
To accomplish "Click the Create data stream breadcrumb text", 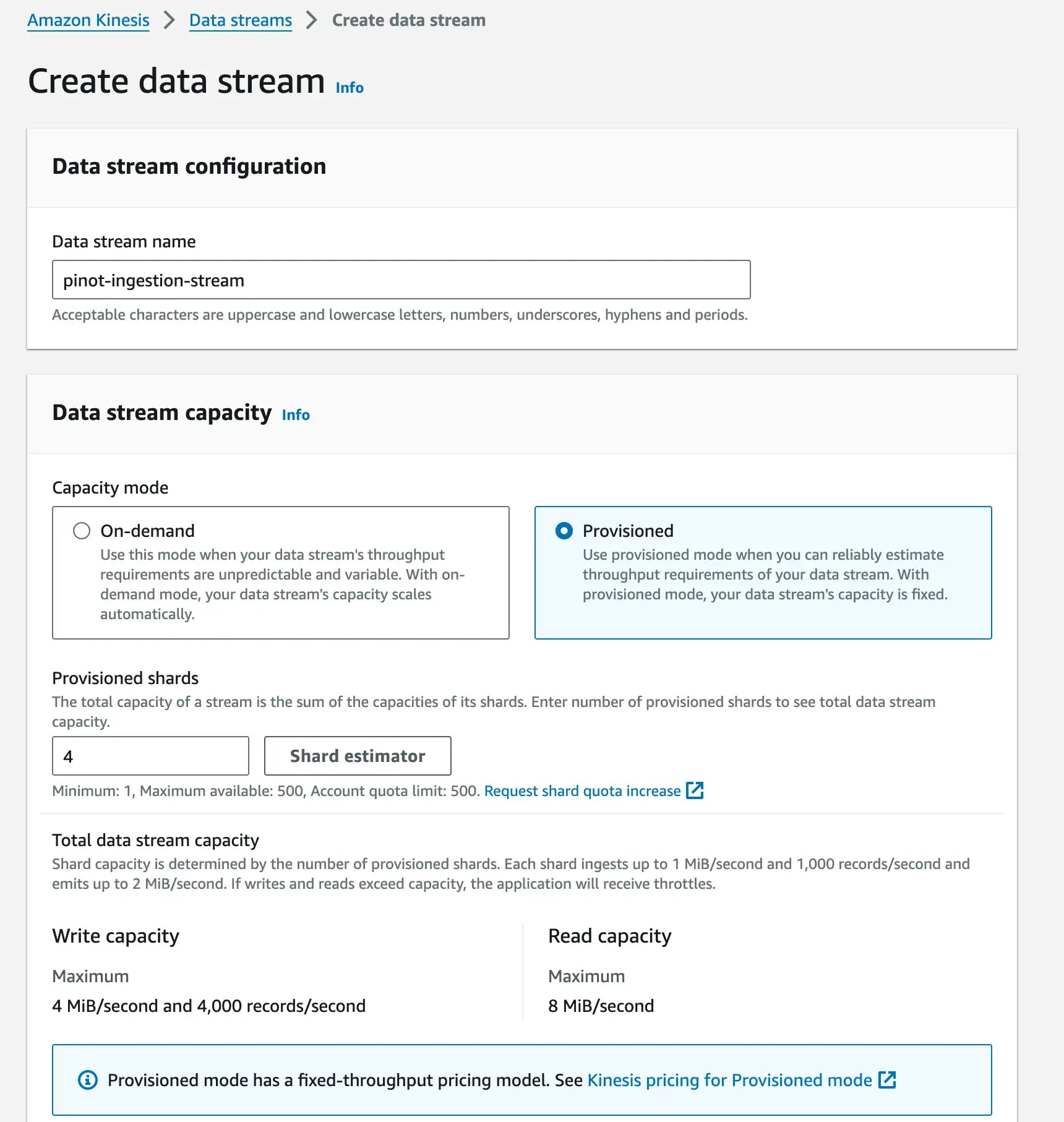I will 409,20.
